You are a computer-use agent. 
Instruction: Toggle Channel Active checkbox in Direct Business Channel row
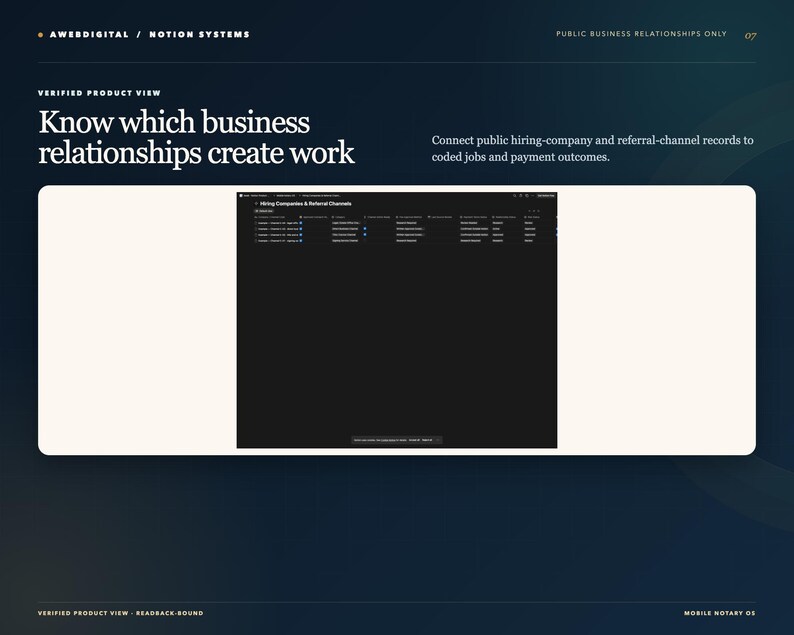tap(365, 229)
